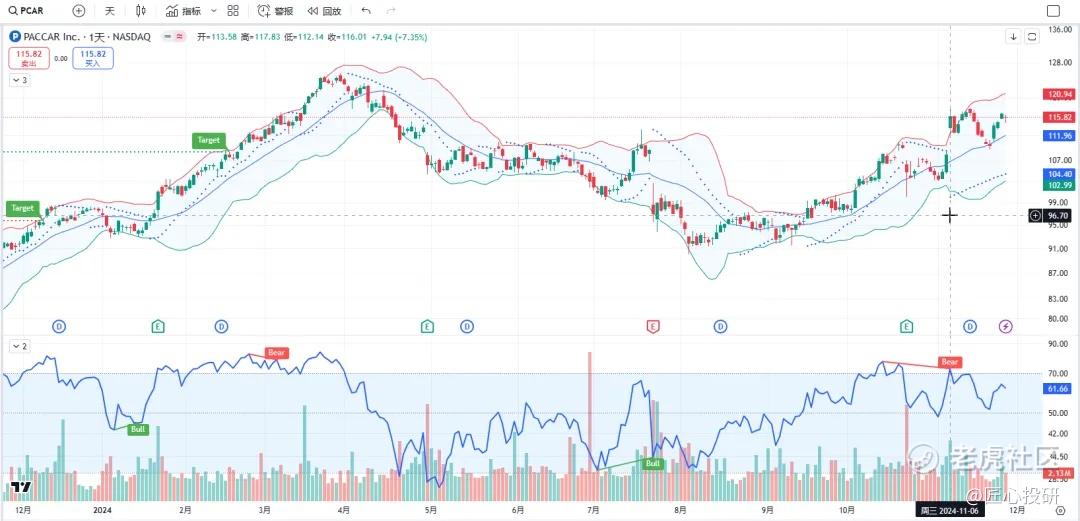Click the 96.70 crosshair price label
This screenshot has height=521, width=1080.
coord(1057,216)
